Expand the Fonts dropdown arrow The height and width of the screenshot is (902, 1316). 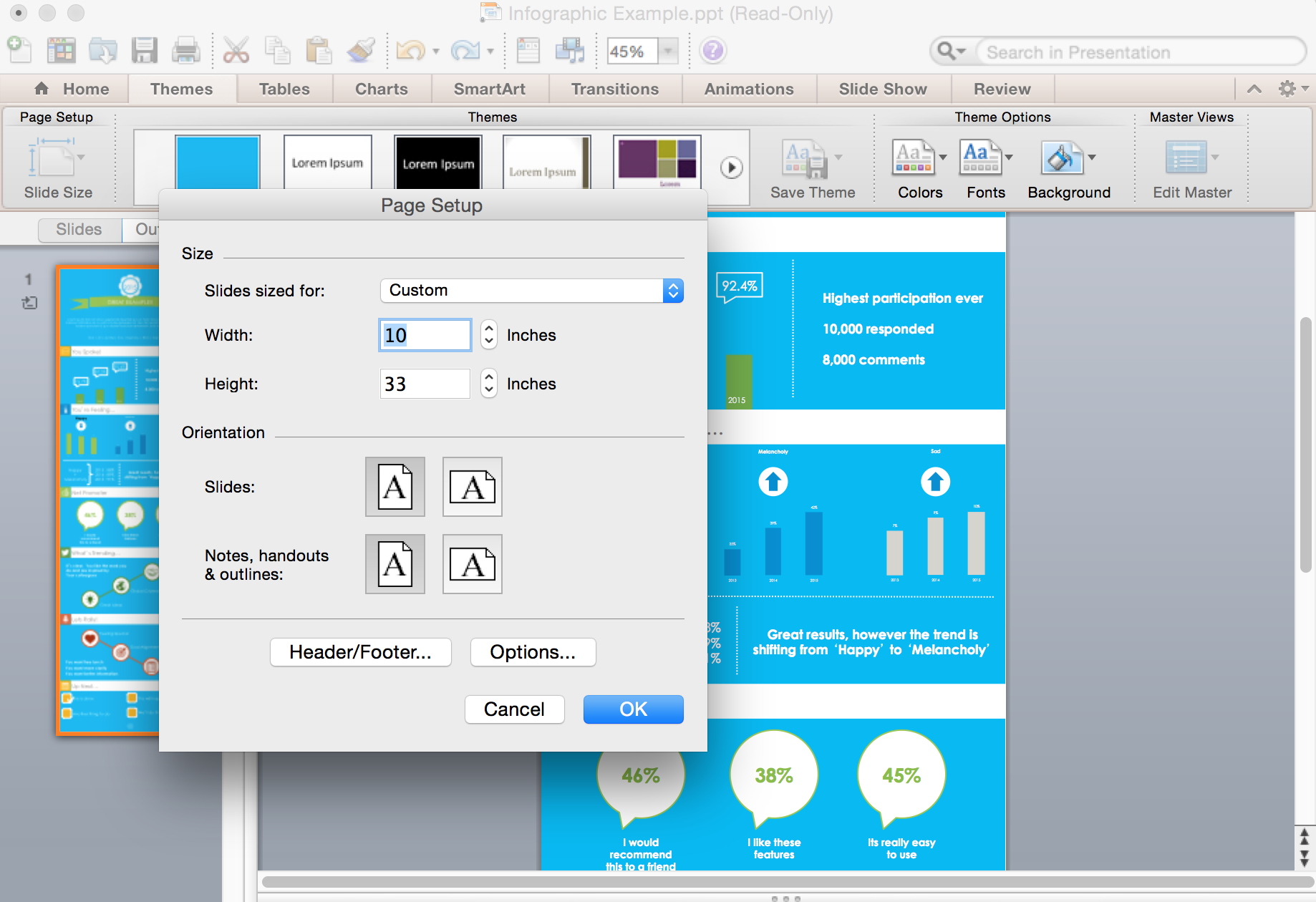point(1009,157)
